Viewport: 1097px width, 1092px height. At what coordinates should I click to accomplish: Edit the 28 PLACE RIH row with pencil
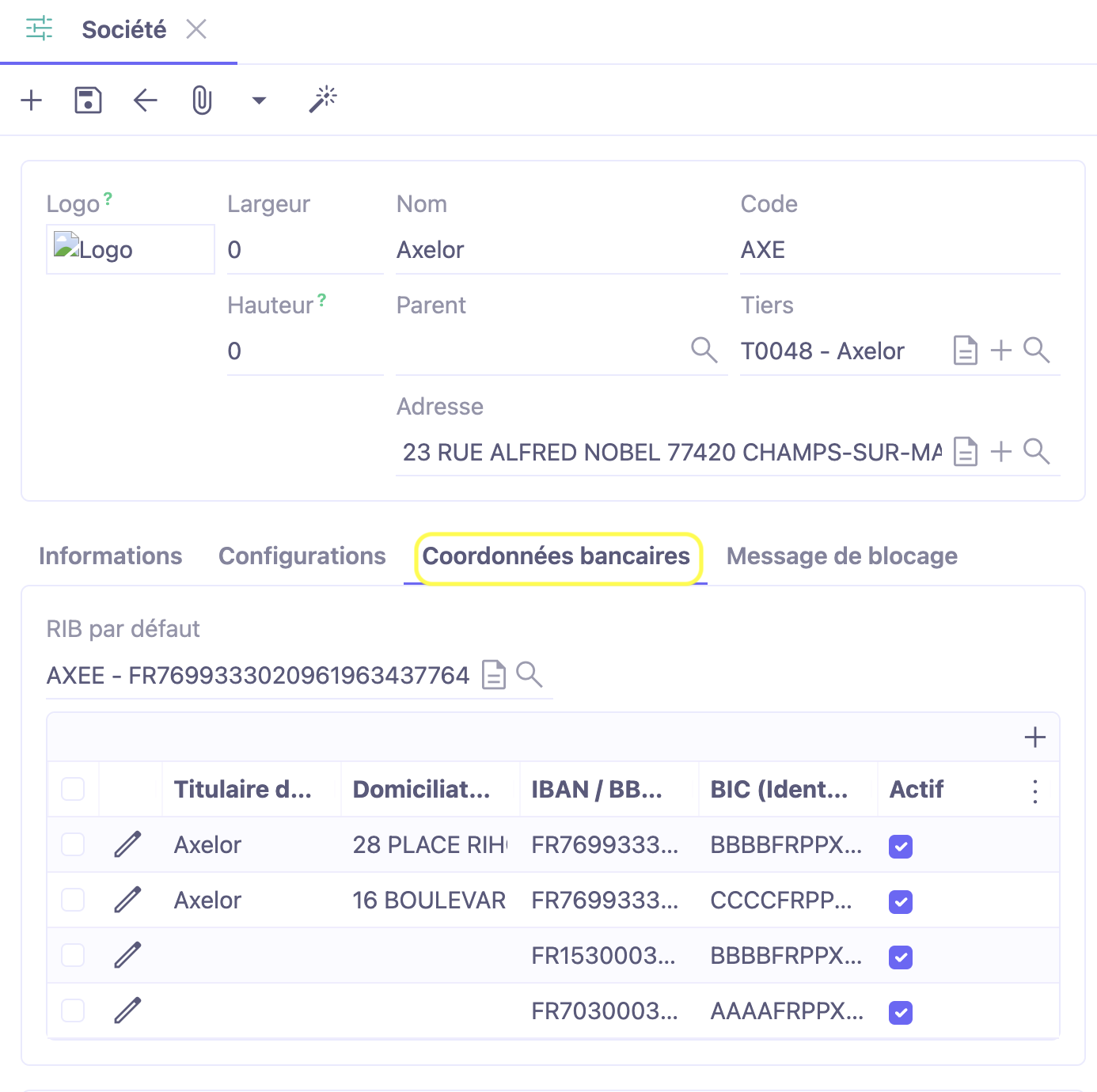(127, 844)
